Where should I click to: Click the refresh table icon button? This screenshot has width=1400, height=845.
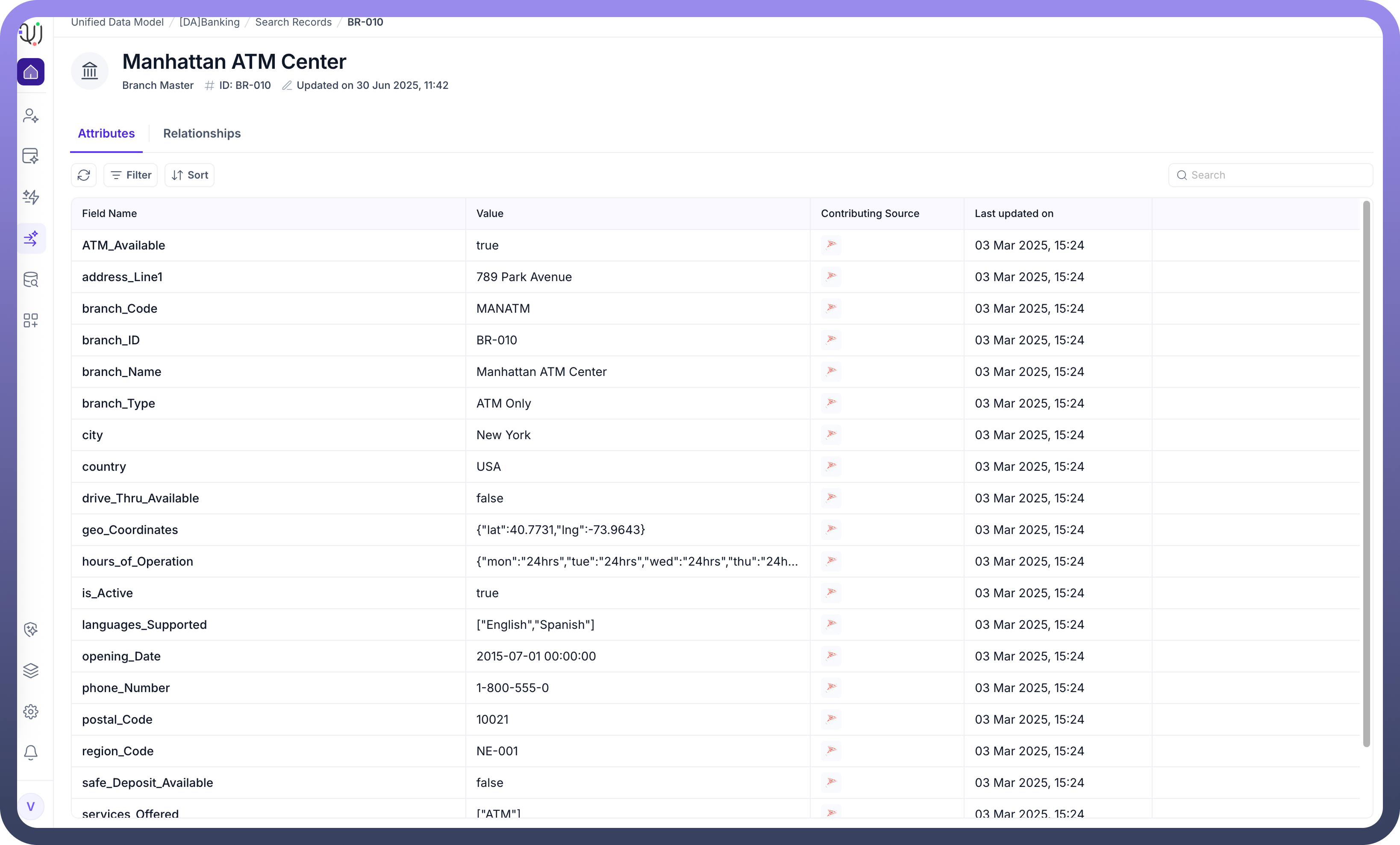83,175
